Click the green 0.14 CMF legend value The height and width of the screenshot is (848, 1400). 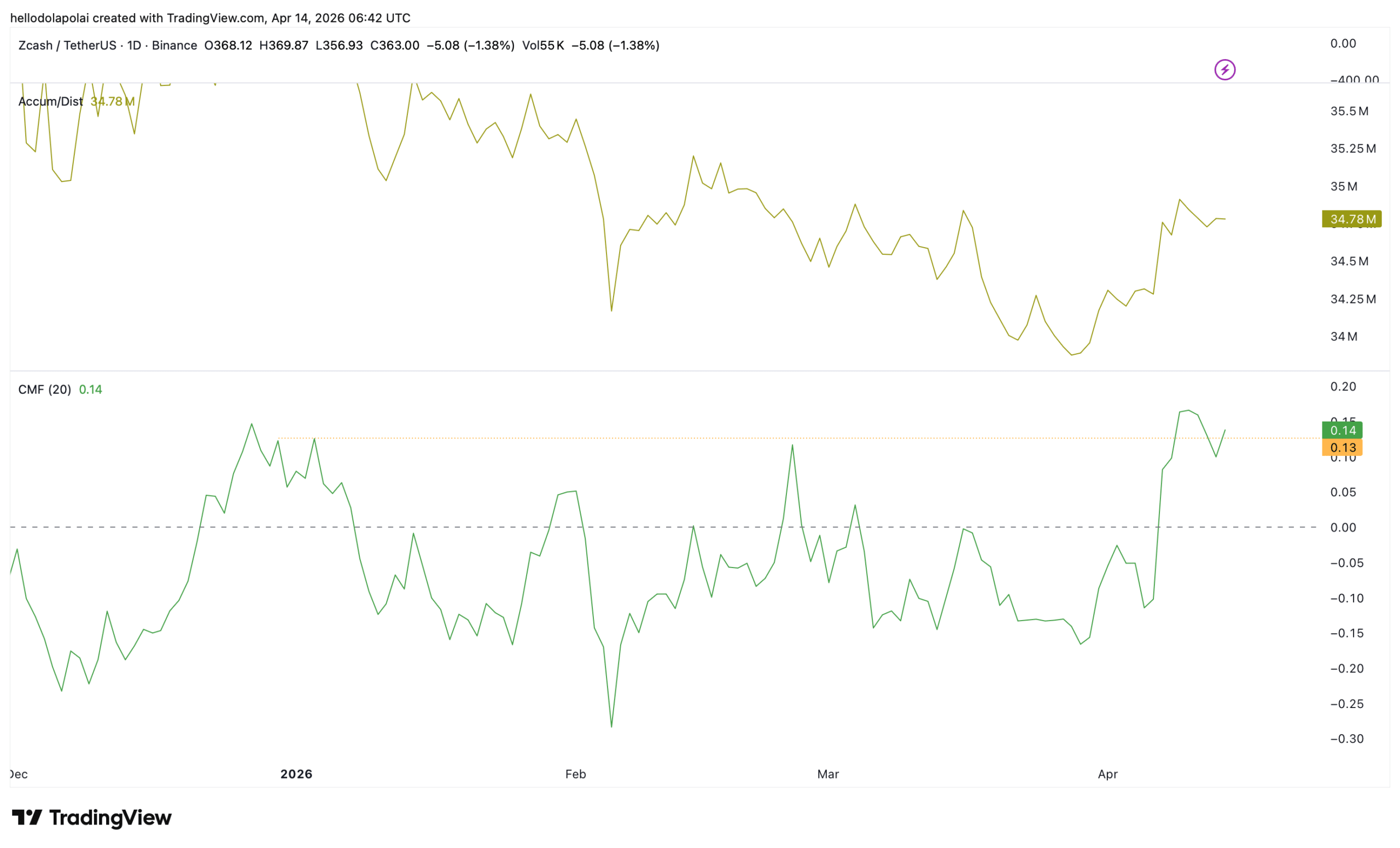[90, 390]
